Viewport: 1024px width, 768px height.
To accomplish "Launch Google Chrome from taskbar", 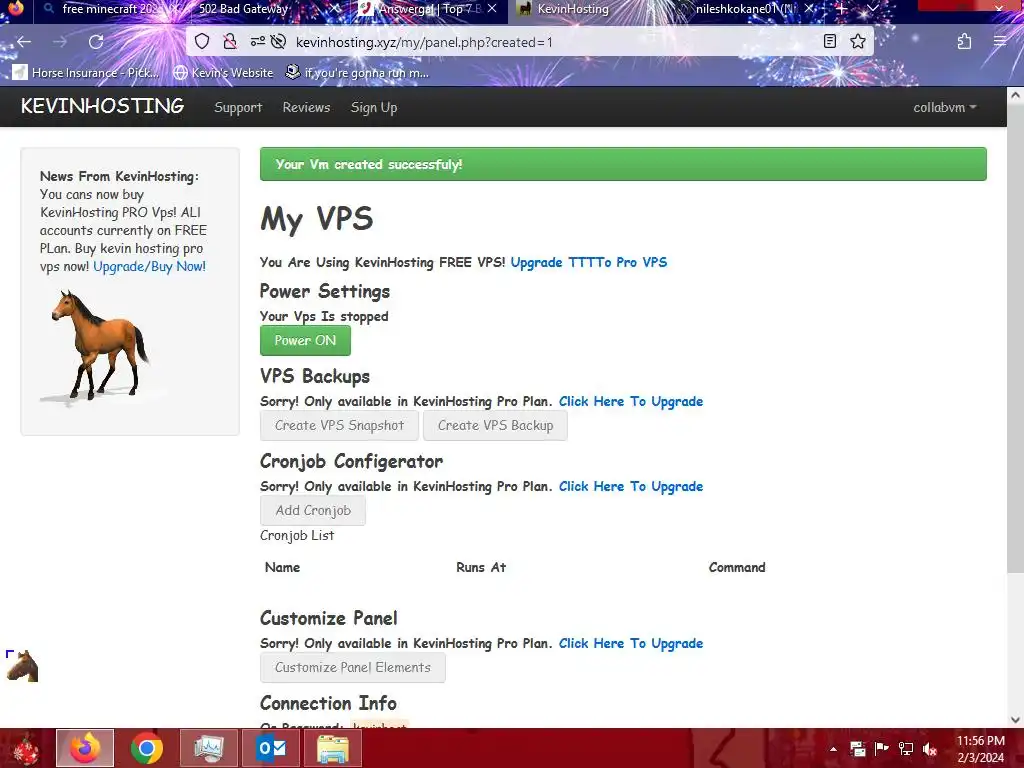I will (x=147, y=748).
